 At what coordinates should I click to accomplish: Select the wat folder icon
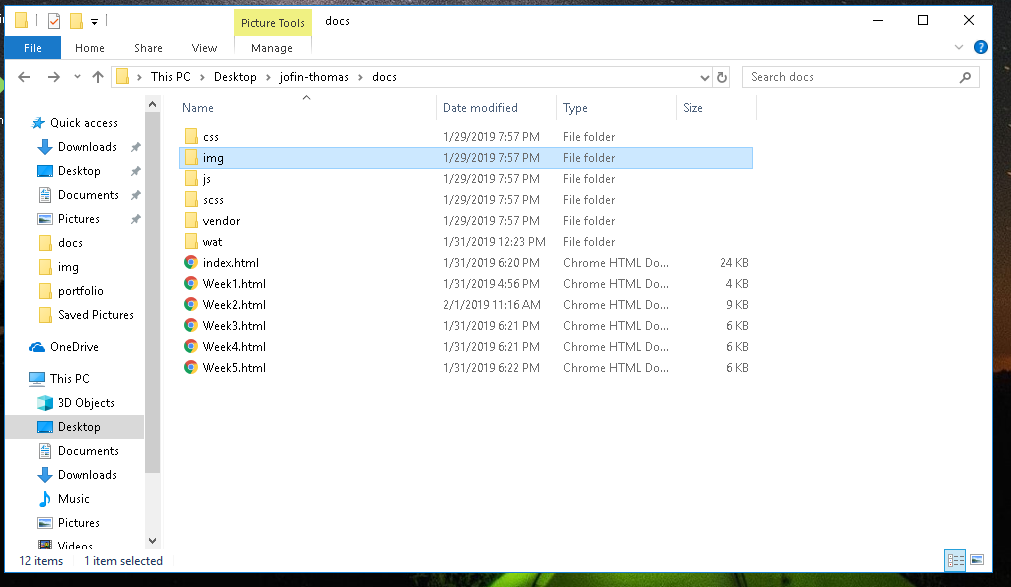pyautogui.click(x=191, y=241)
